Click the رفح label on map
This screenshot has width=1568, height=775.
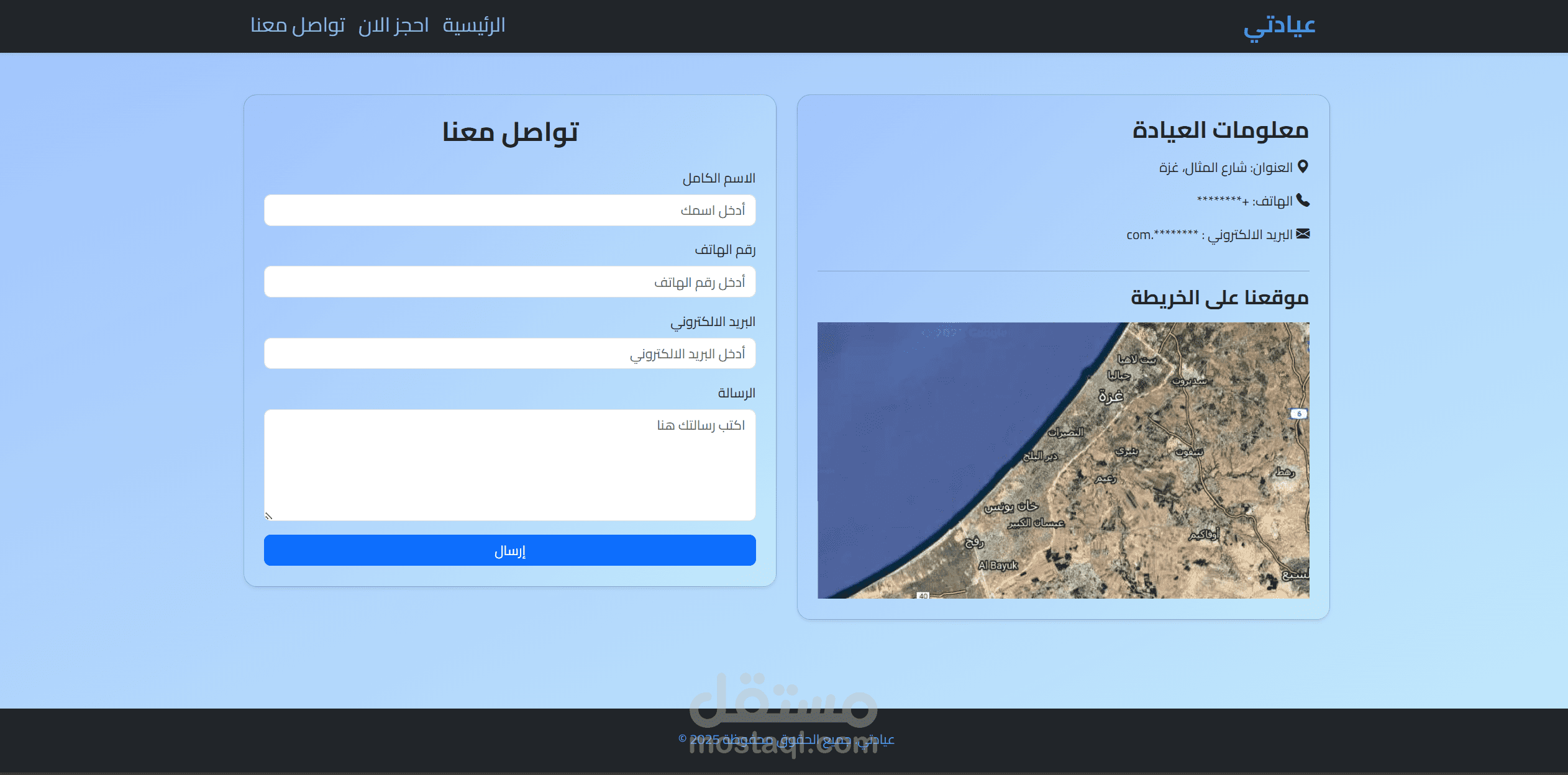[x=974, y=542]
